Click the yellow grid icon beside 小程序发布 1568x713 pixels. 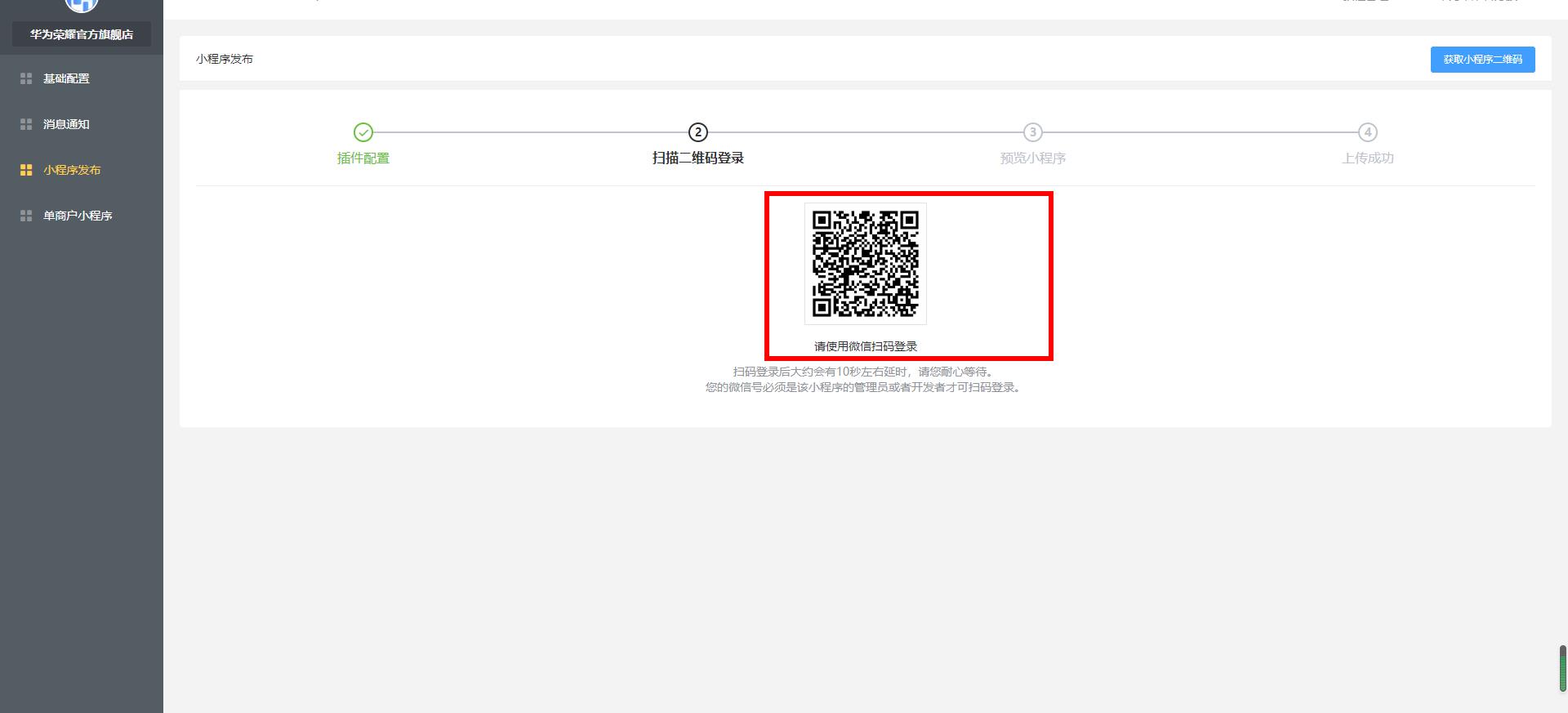click(x=26, y=170)
